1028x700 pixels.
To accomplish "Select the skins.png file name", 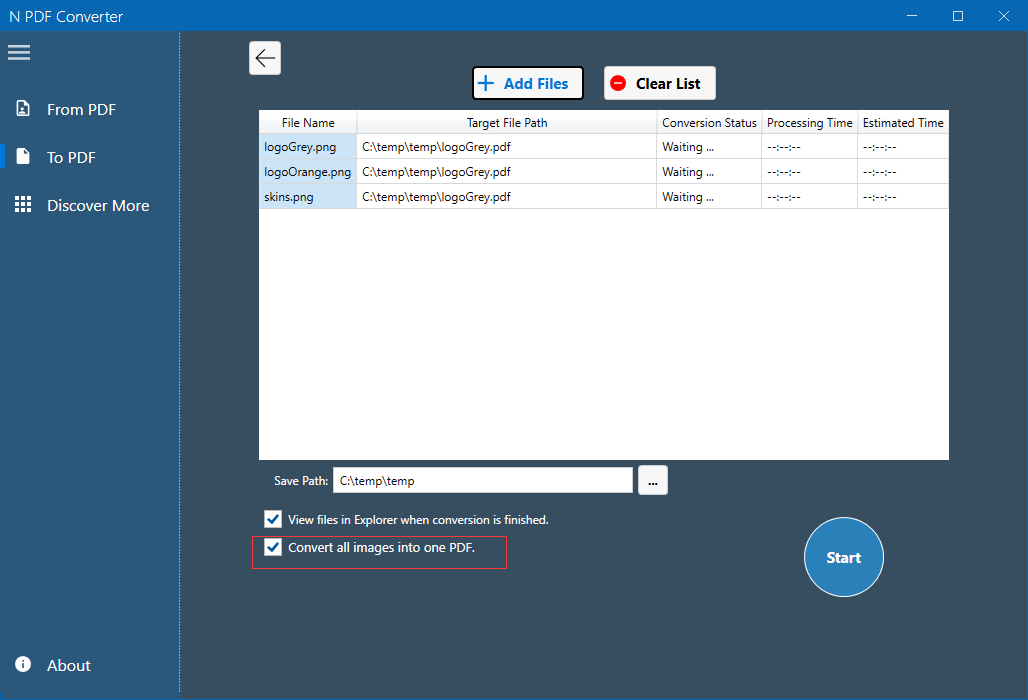I will (x=308, y=197).
